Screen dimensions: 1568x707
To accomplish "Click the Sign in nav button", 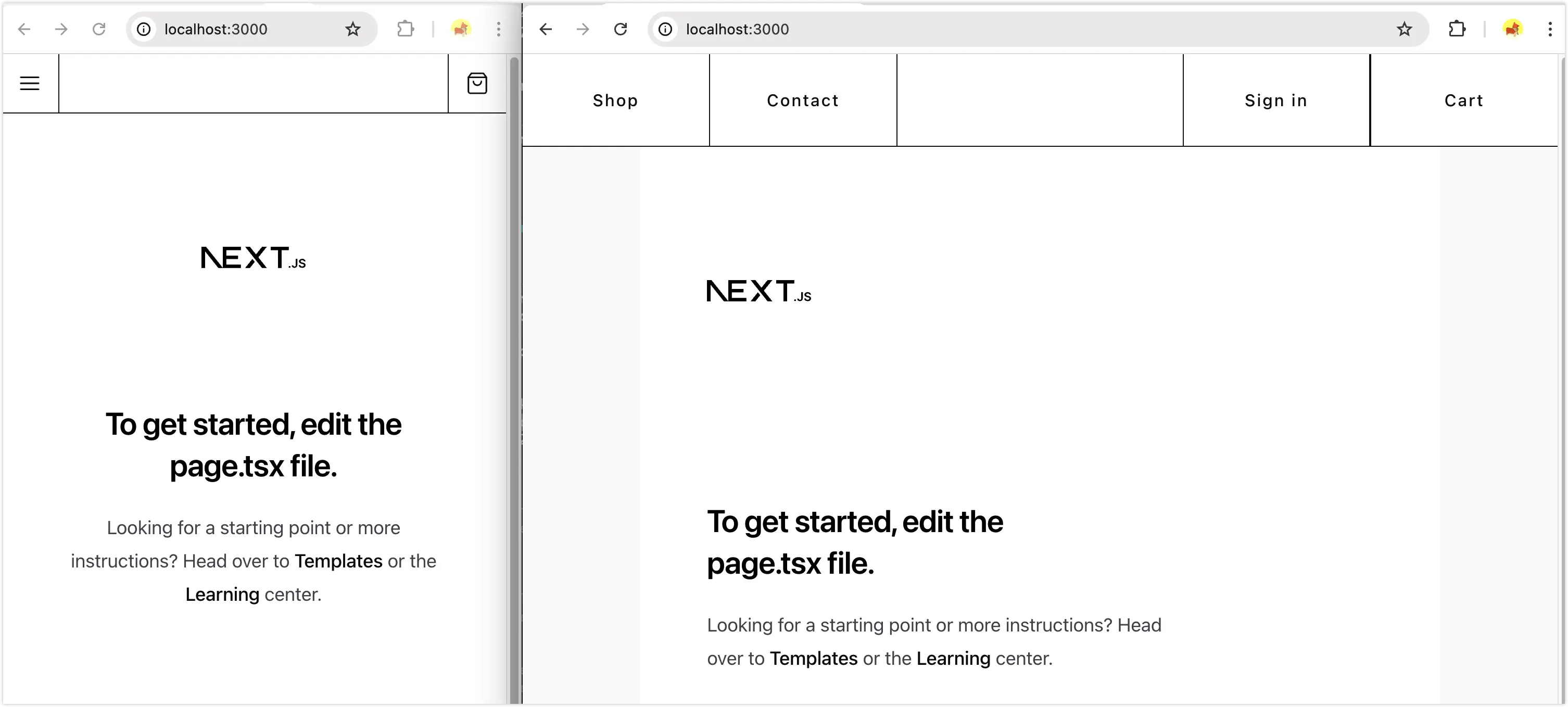I will point(1276,100).
